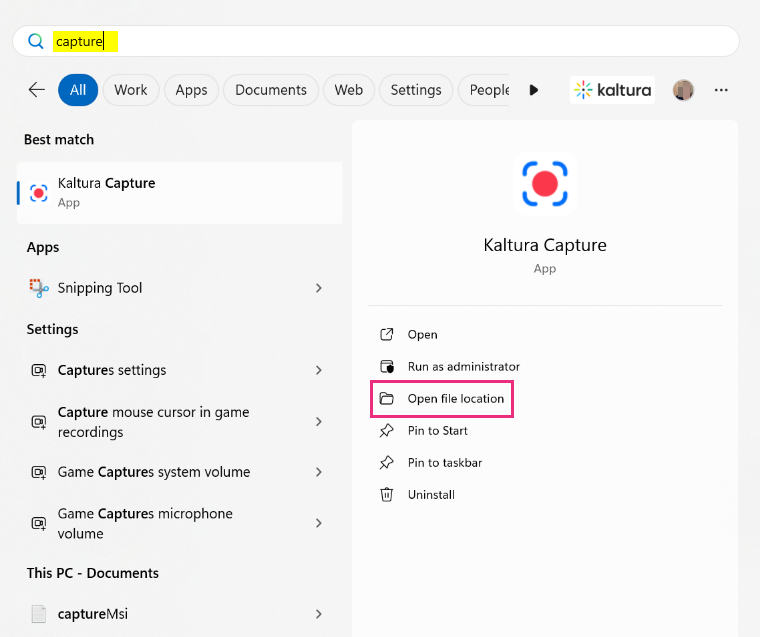The width and height of the screenshot is (760, 637).
Task: Open the three-dot more options menu
Action: pos(721,90)
